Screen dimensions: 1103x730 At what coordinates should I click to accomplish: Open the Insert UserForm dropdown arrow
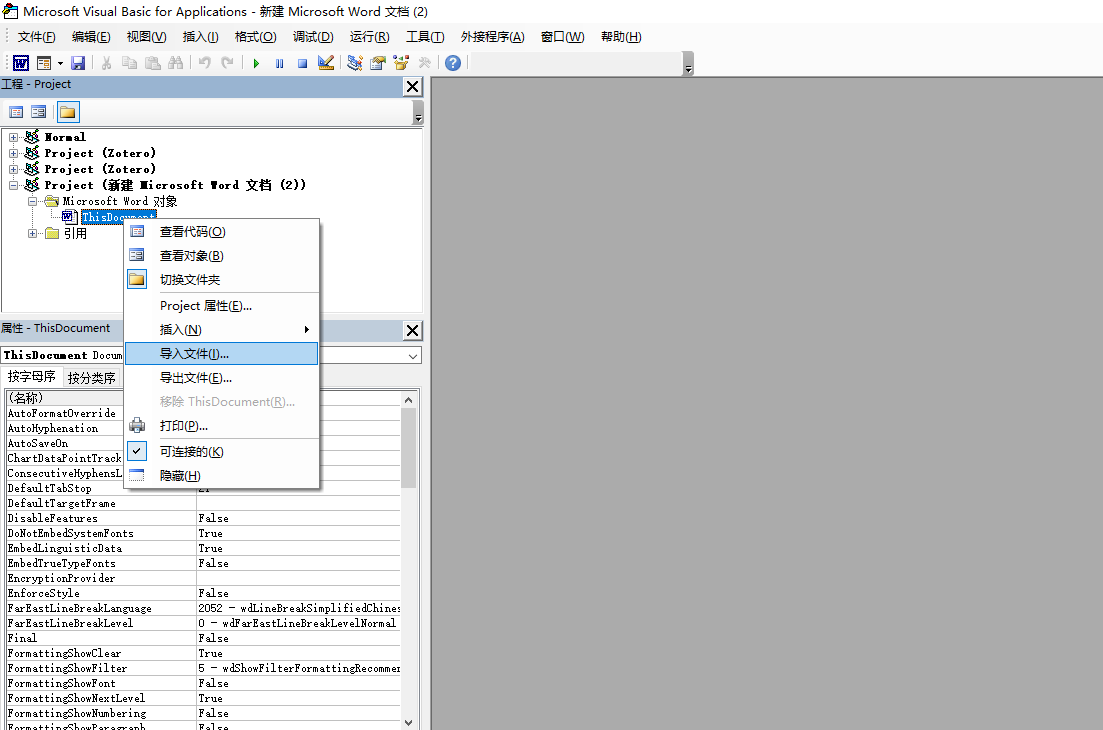[x=60, y=63]
